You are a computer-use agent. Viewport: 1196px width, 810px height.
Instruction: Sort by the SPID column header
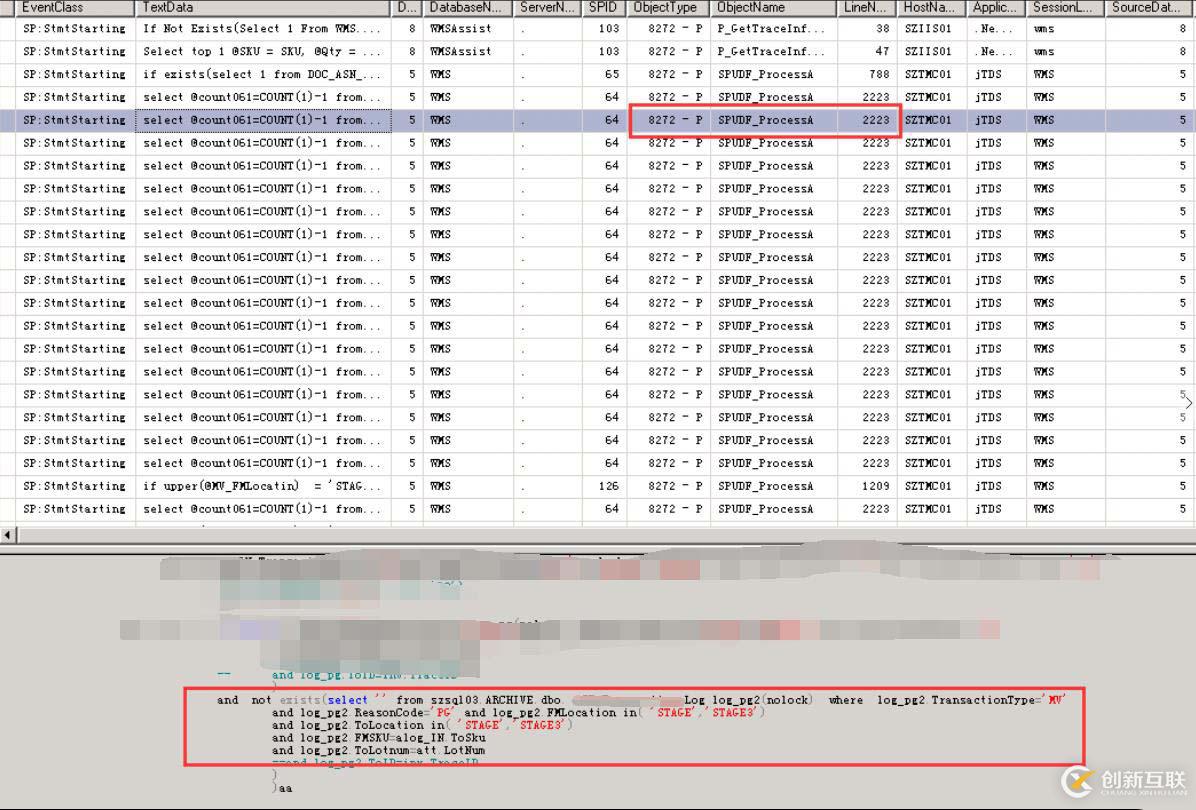pos(604,8)
